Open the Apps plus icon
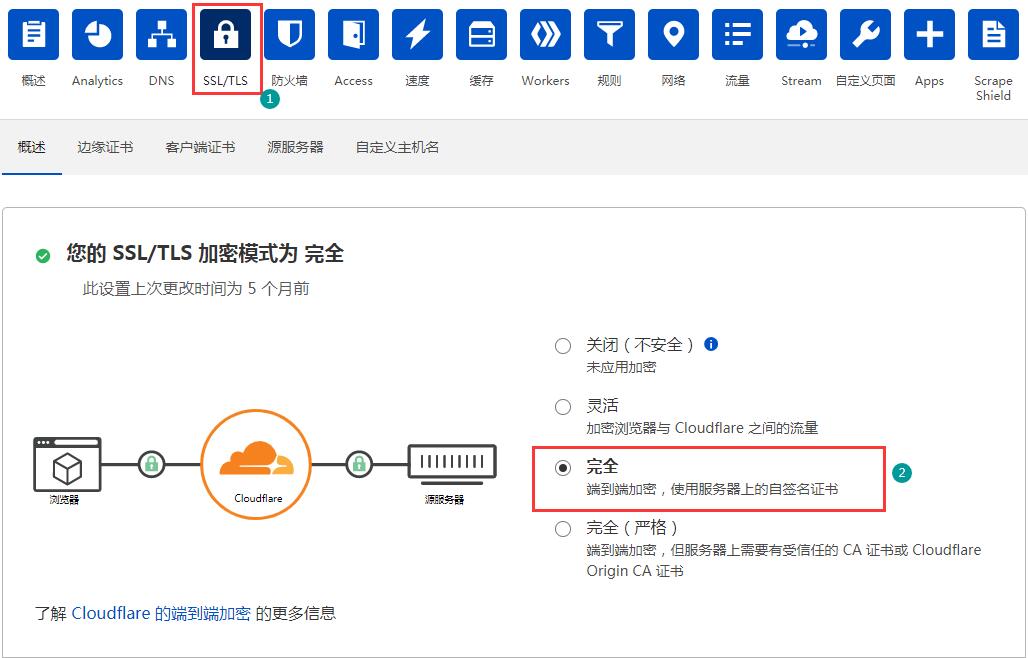The image size is (1028, 658). (x=929, y=34)
